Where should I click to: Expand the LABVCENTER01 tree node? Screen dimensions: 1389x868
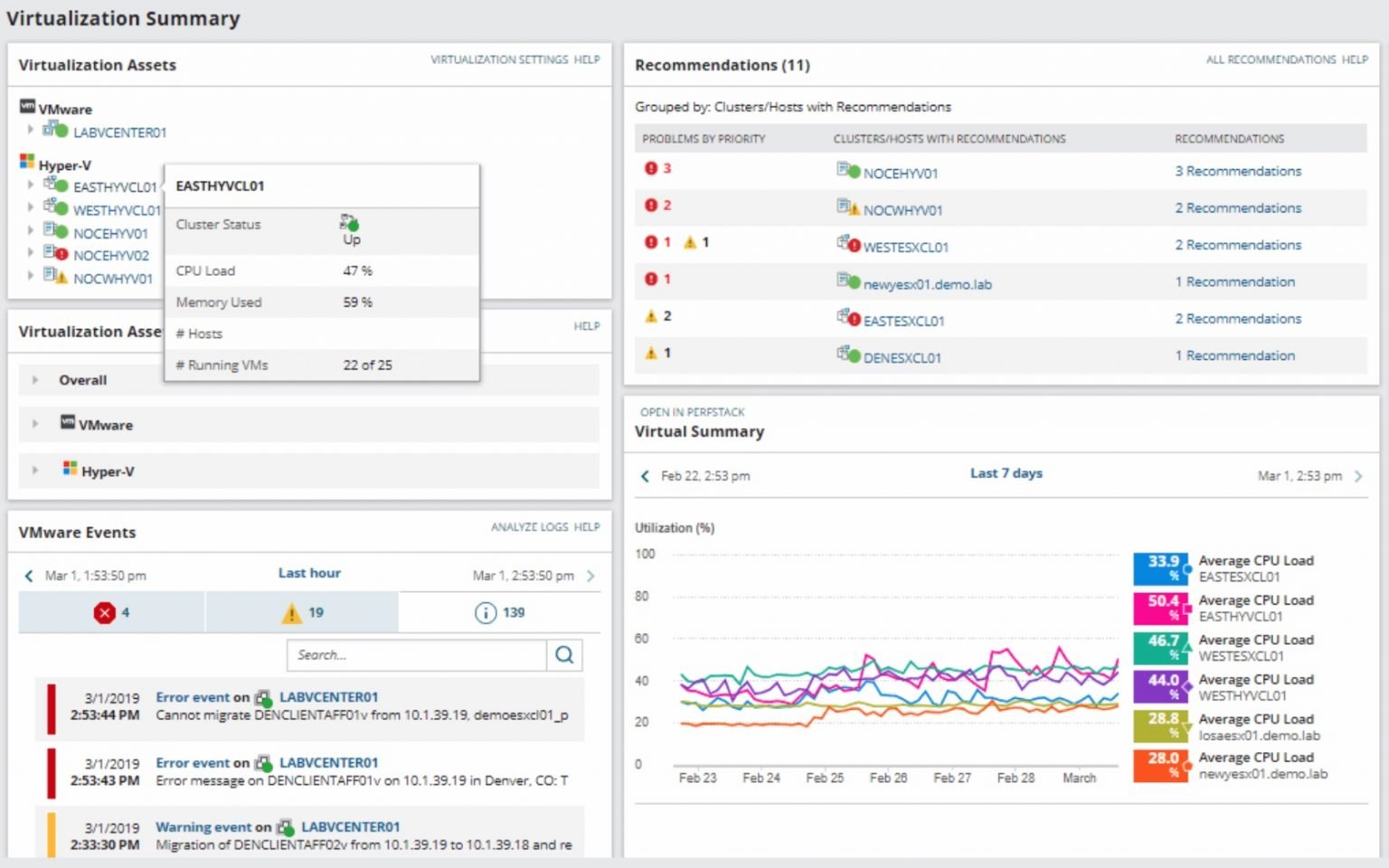coord(31,129)
